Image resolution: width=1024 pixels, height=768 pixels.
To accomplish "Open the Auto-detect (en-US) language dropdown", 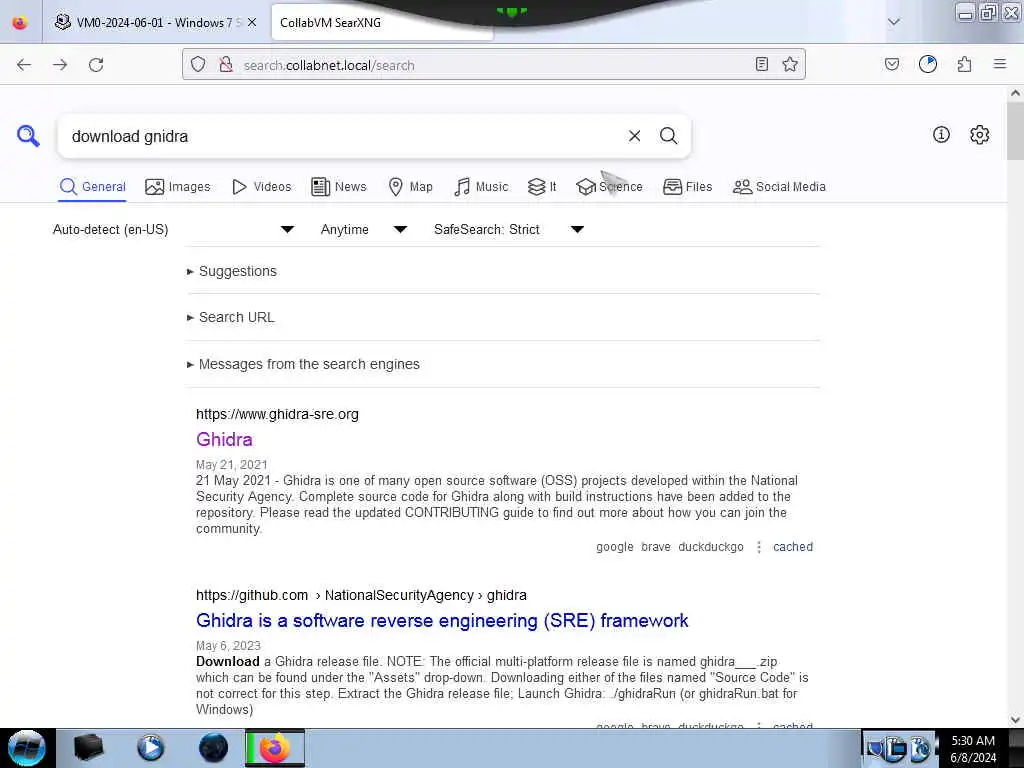I will pyautogui.click(x=174, y=229).
